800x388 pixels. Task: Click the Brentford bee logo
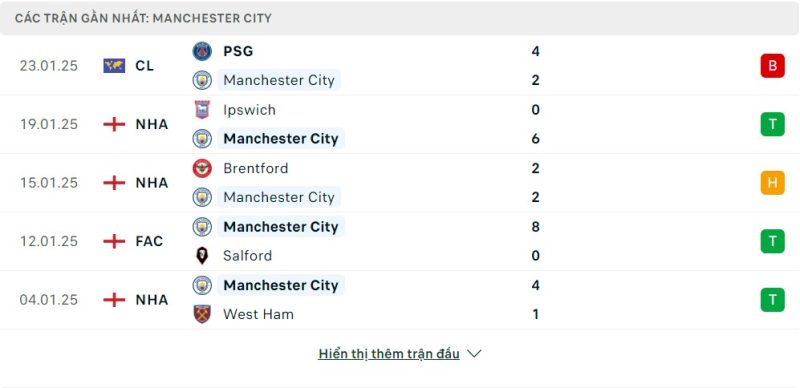(202, 168)
